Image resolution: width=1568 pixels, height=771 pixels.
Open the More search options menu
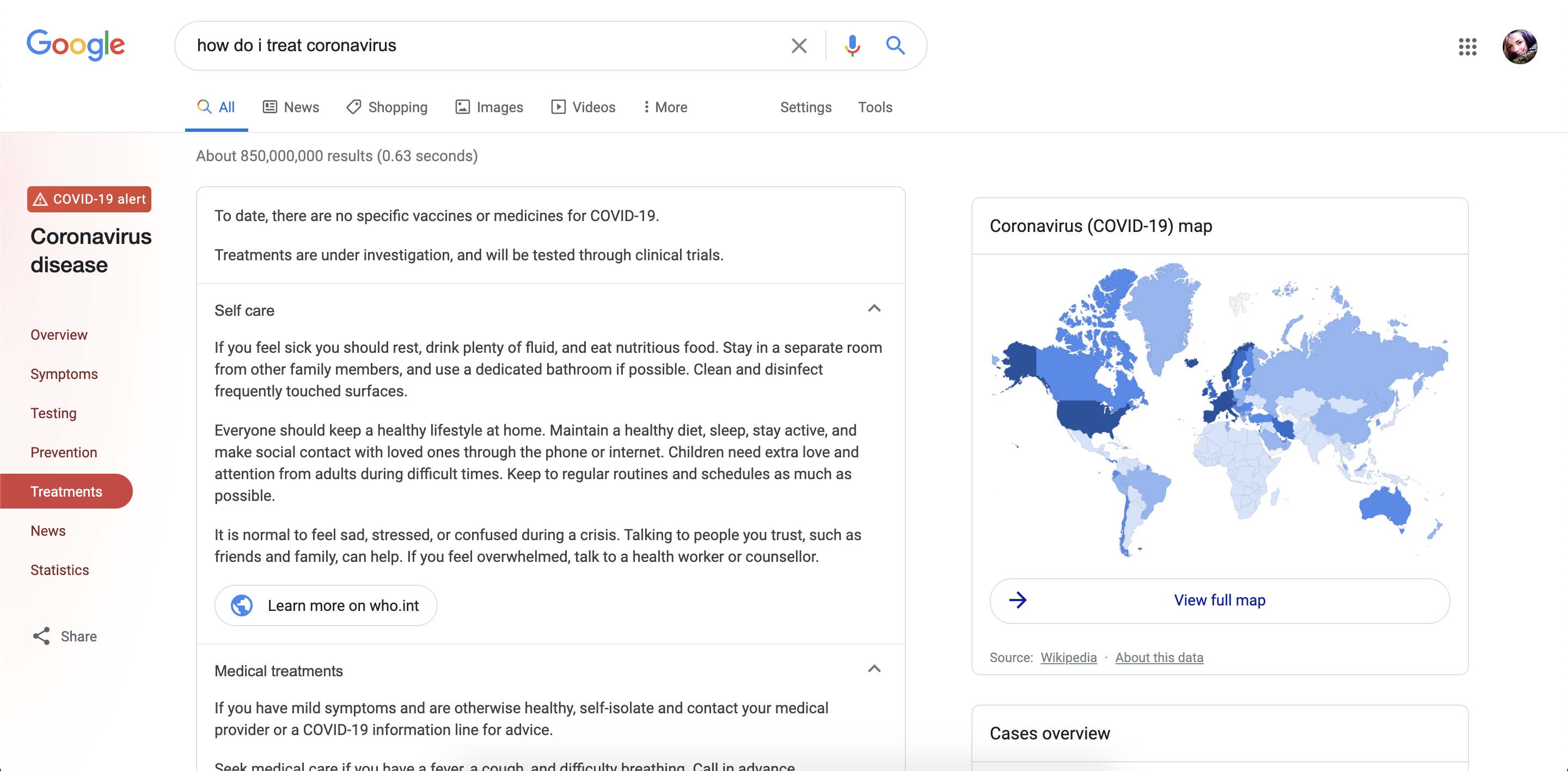pyautogui.click(x=665, y=107)
